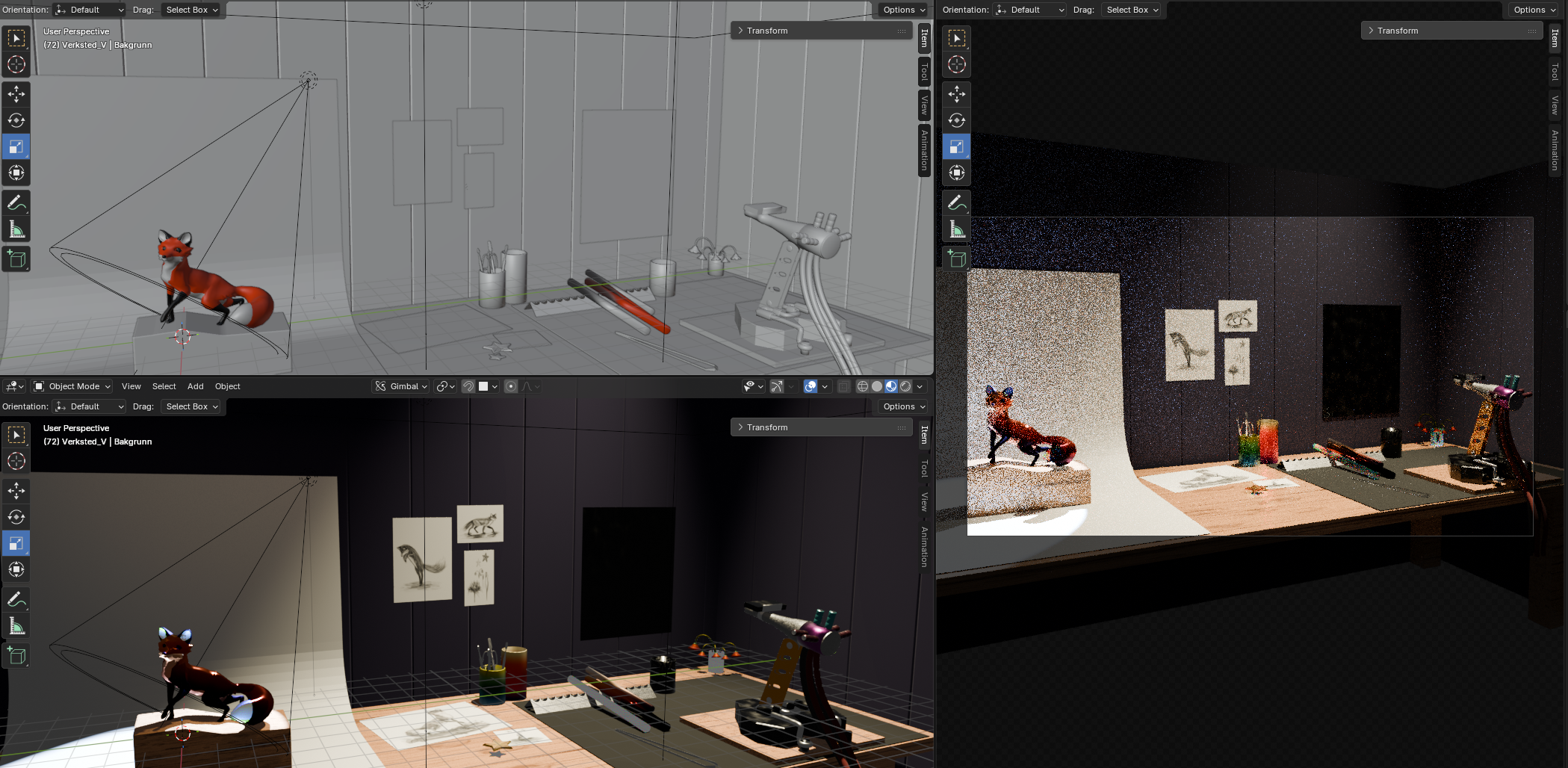The image size is (1568, 768).
Task: Open the Add menu
Action: tap(195, 386)
